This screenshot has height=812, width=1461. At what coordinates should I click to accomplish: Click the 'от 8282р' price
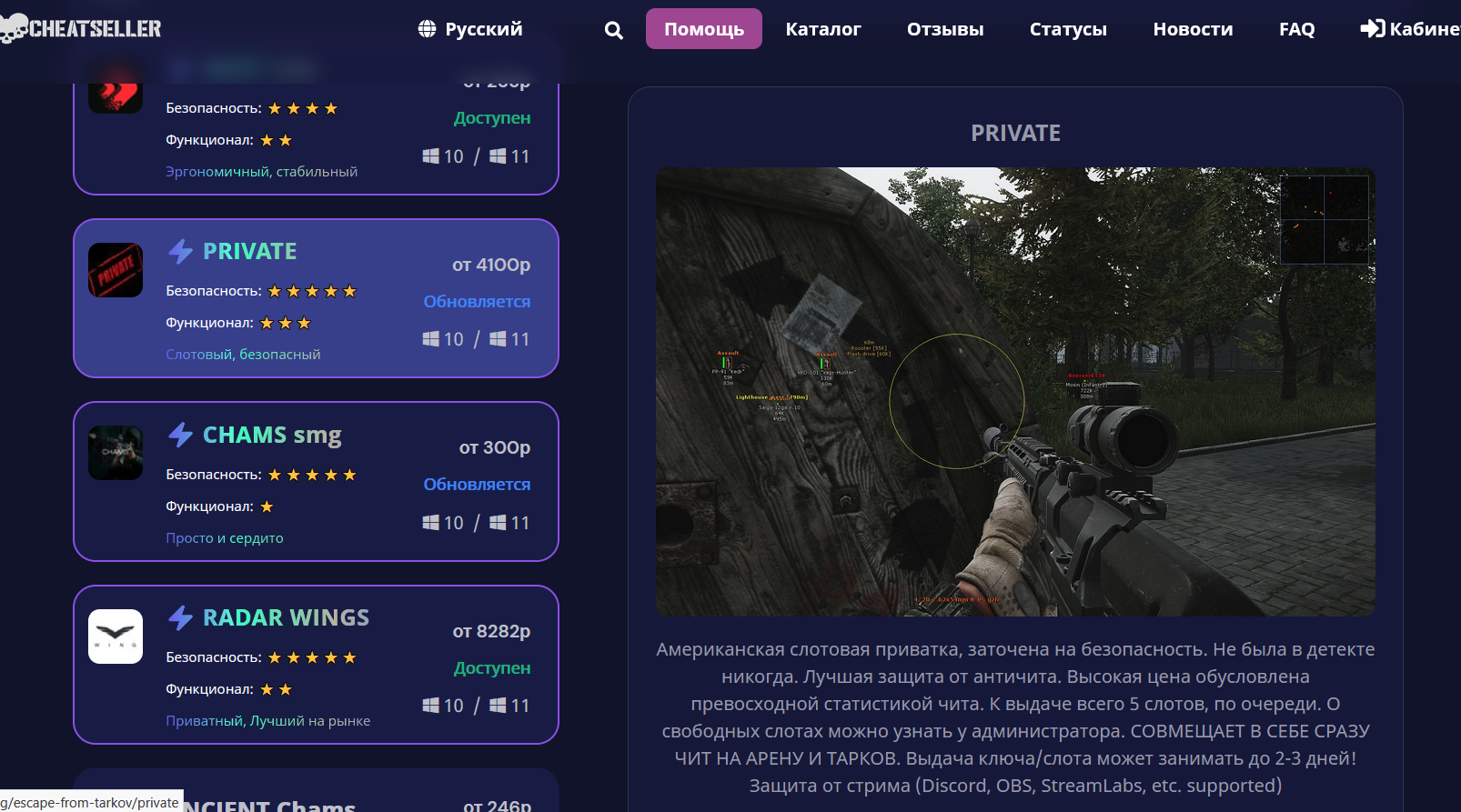[491, 631]
